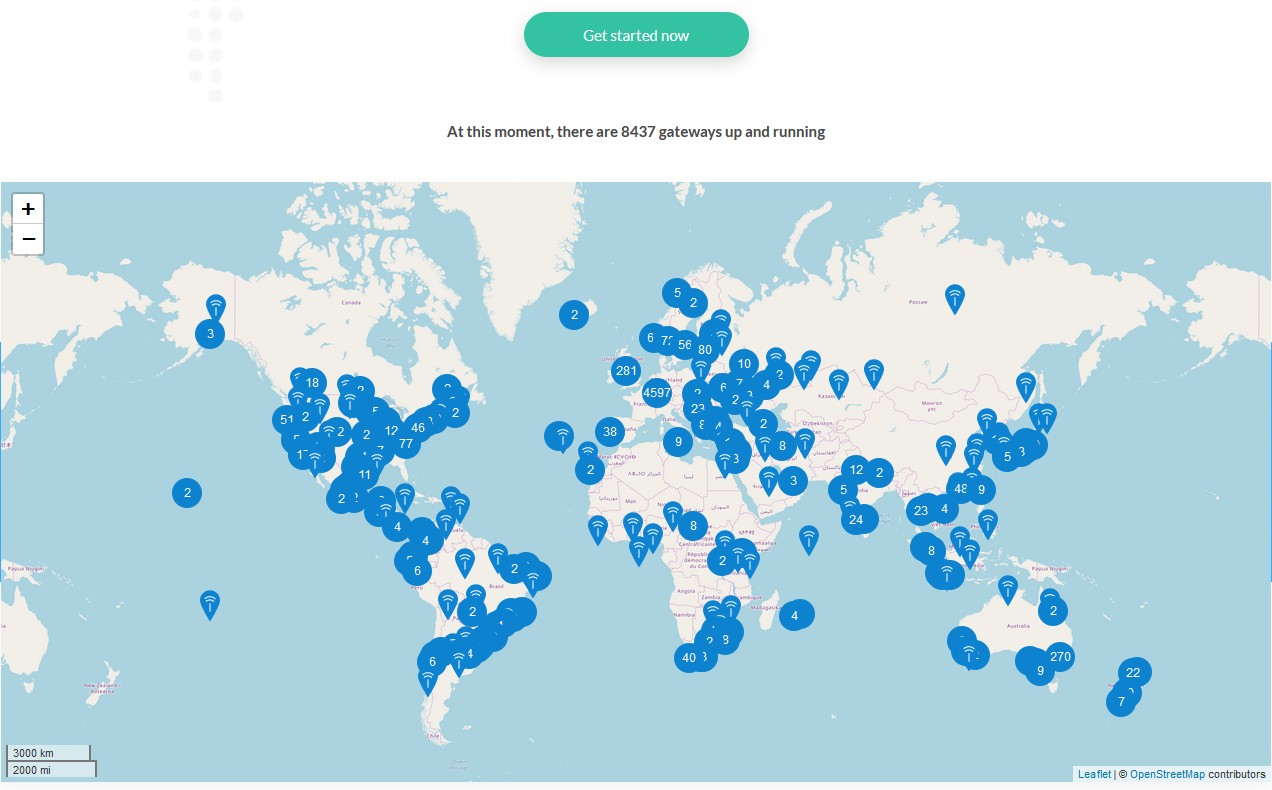Open the 9 cluster in the Mediterranean
The height and width of the screenshot is (790, 1272).
coord(678,441)
